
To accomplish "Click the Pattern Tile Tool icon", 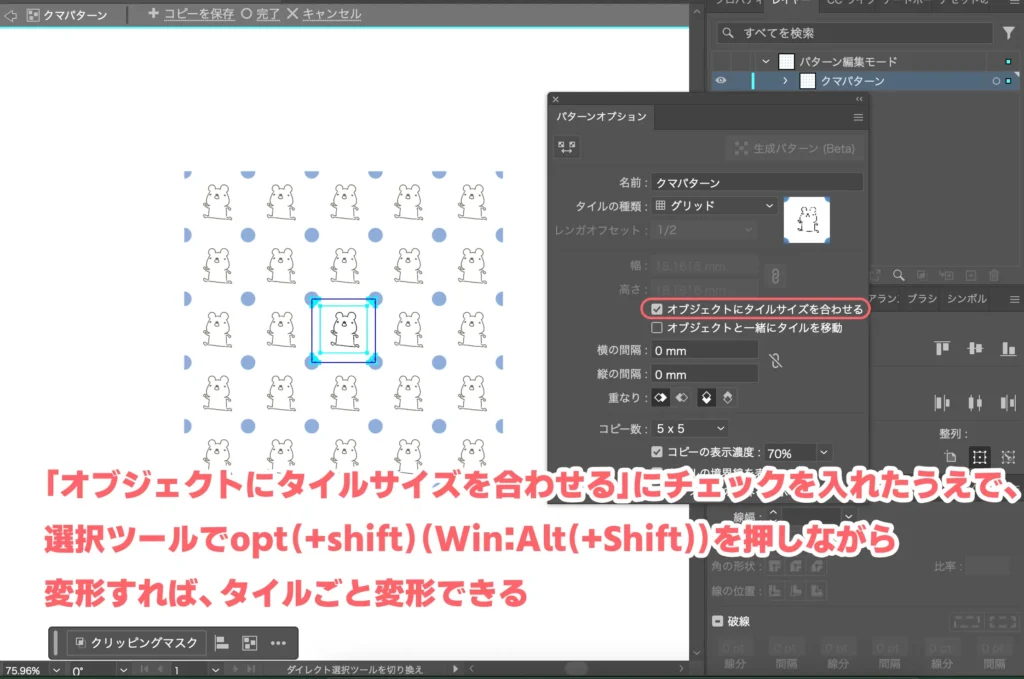I will (x=567, y=147).
